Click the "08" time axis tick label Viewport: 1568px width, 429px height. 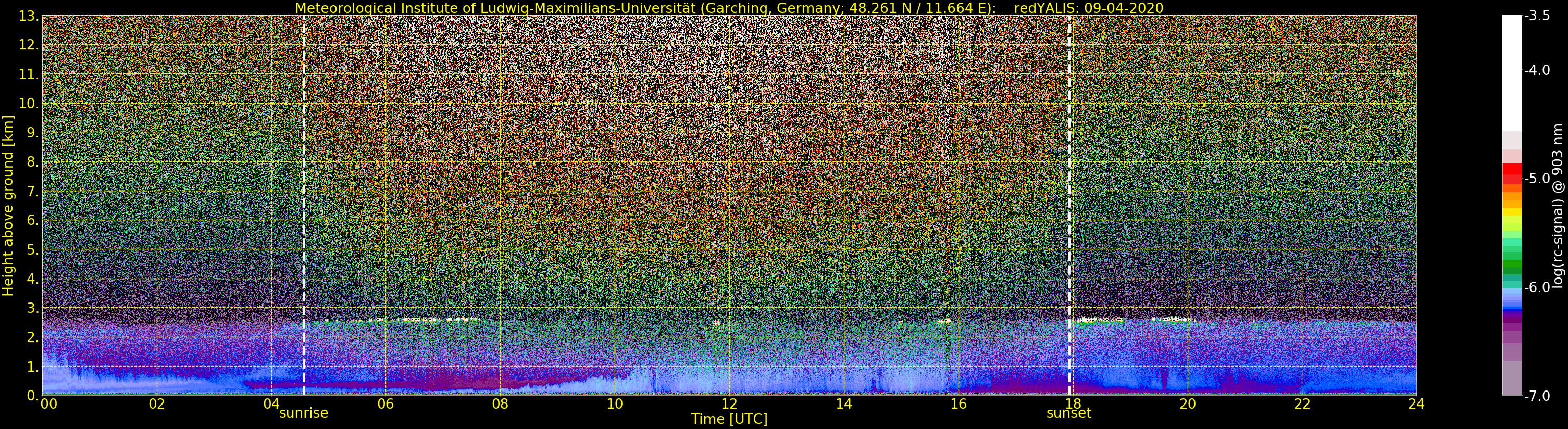[x=500, y=404]
